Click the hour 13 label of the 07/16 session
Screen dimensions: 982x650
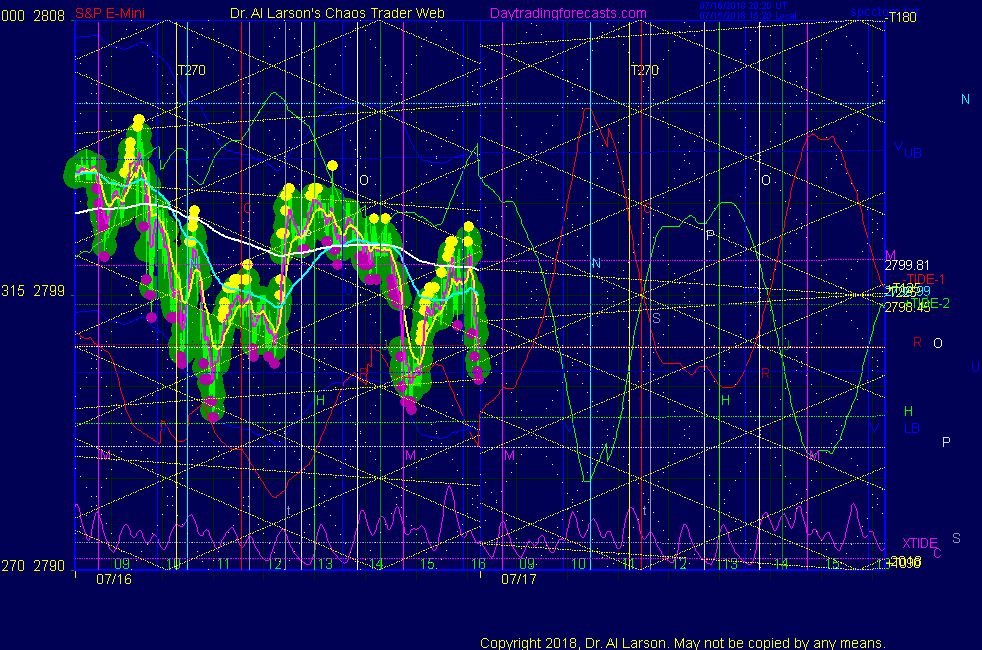pyautogui.click(x=325, y=564)
